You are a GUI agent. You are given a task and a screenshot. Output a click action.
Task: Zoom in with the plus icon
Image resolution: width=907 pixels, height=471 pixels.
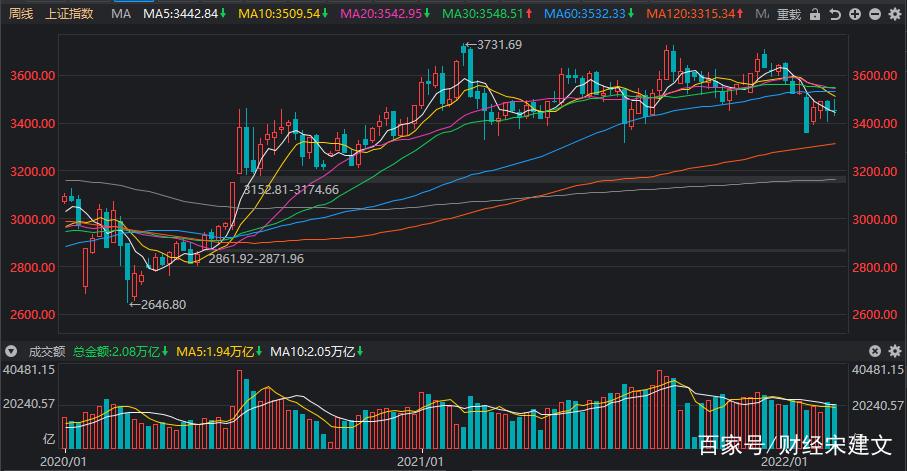855,15
